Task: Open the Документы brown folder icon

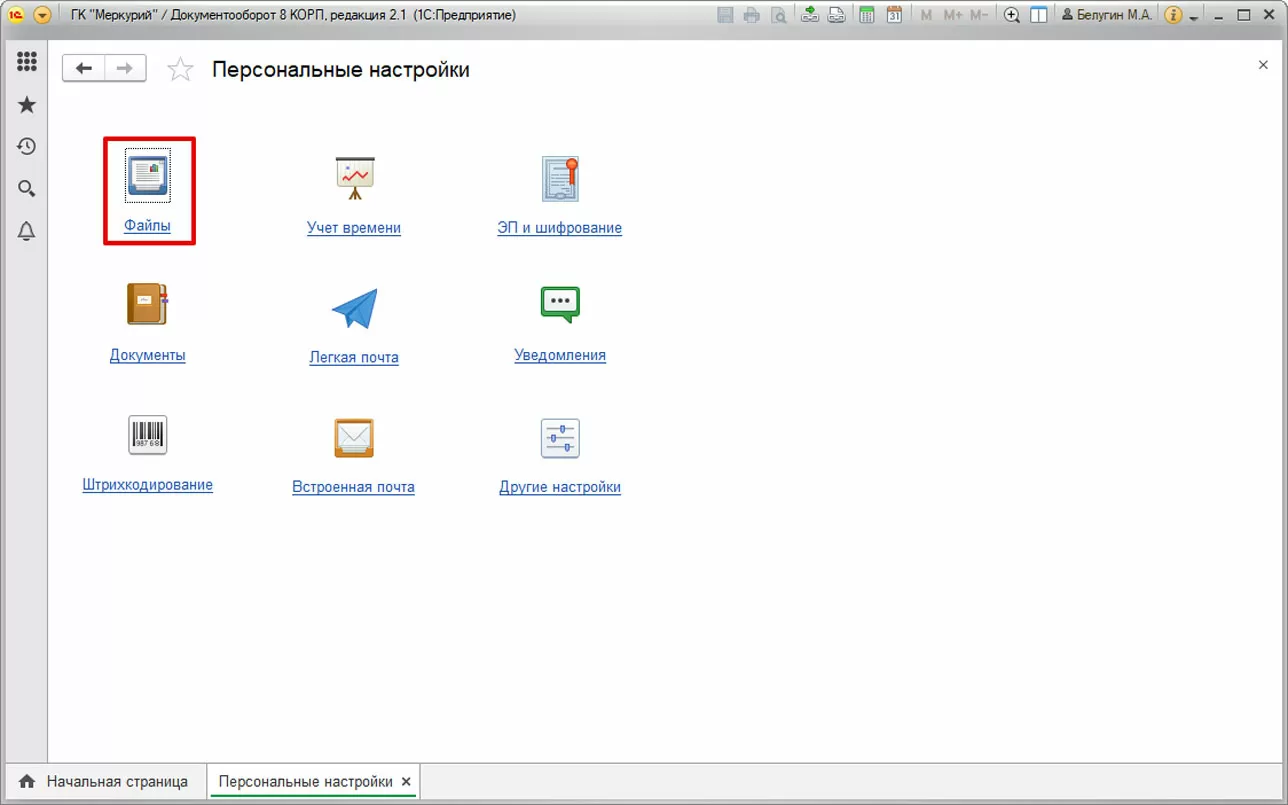Action: tap(148, 304)
